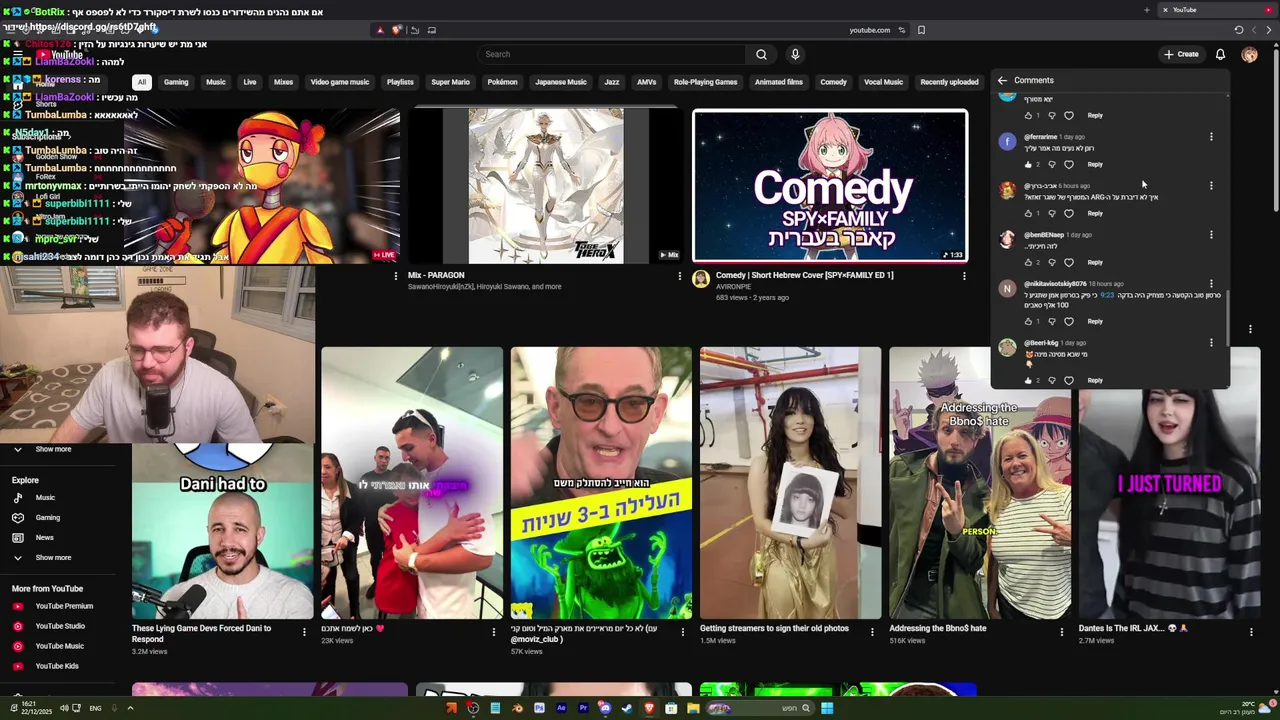This screenshot has width=1280, height=720.
Task: Open Steam from the taskbar
Action: pyautogui.click(x=627, y=708)
